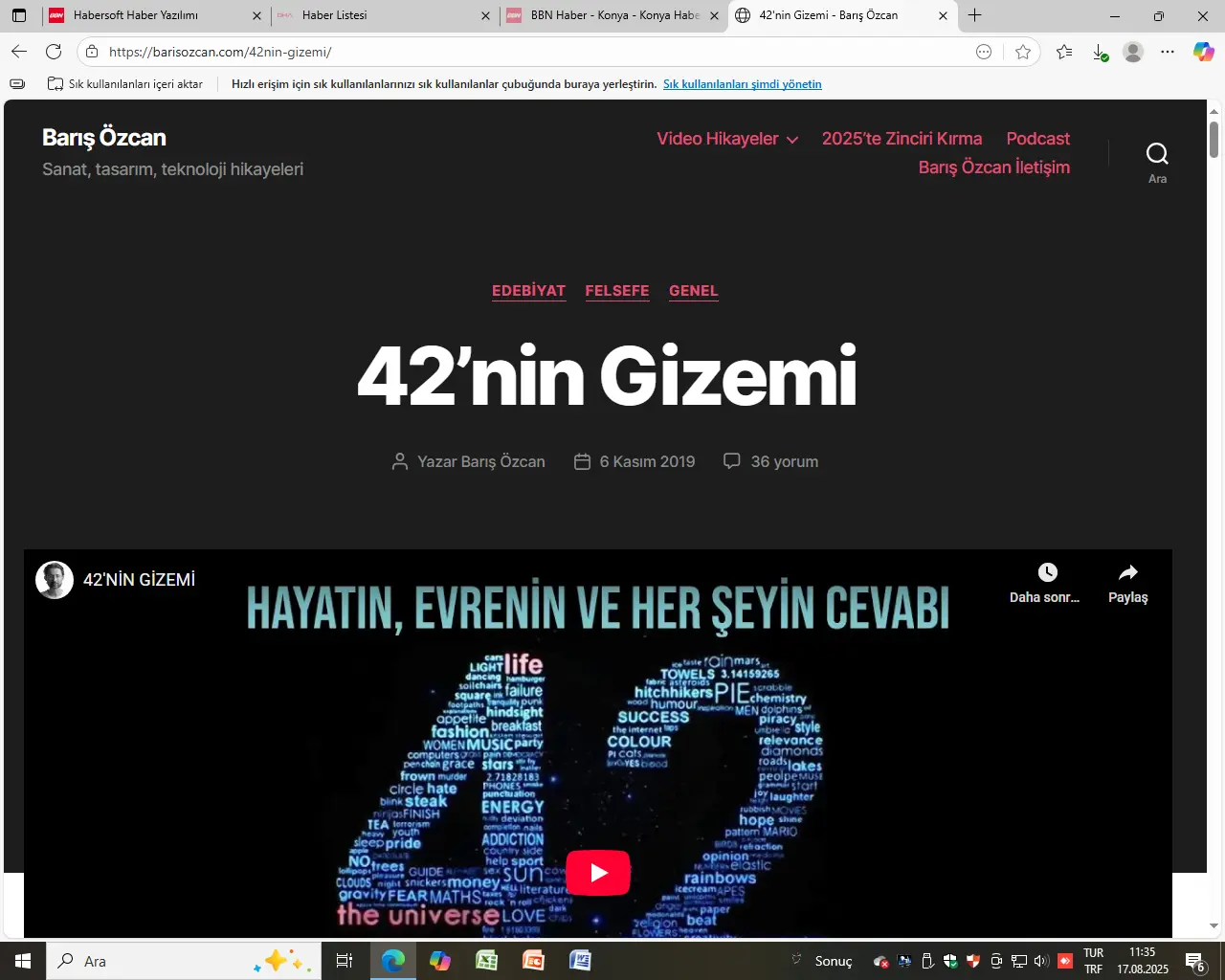The width and height of the screenshot is (1225, 980).
Task: Reload the page with refresh icon
Action: [54, 52]
